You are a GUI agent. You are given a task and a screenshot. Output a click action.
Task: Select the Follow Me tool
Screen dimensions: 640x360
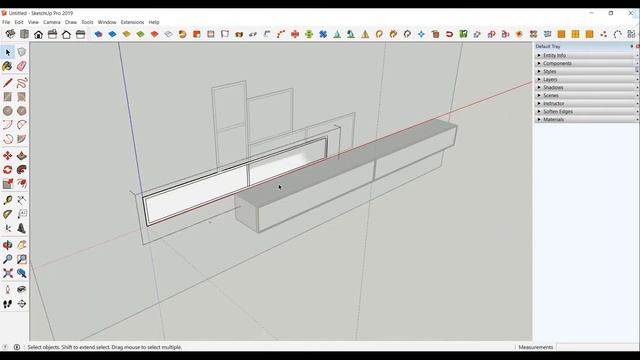(x=22, y=169)
